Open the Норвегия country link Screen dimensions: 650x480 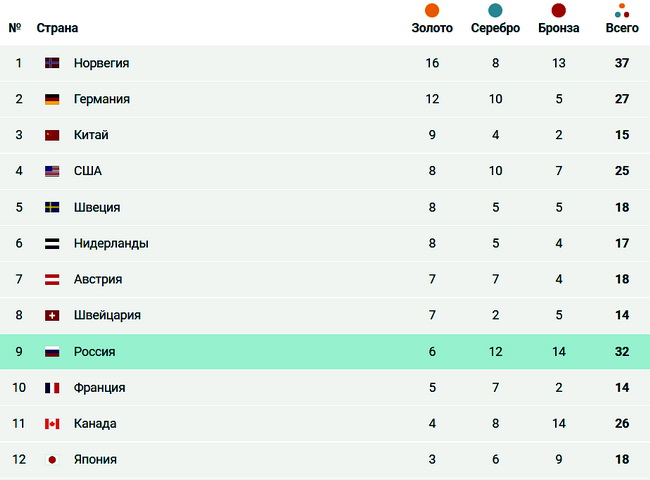click(101, 63)
